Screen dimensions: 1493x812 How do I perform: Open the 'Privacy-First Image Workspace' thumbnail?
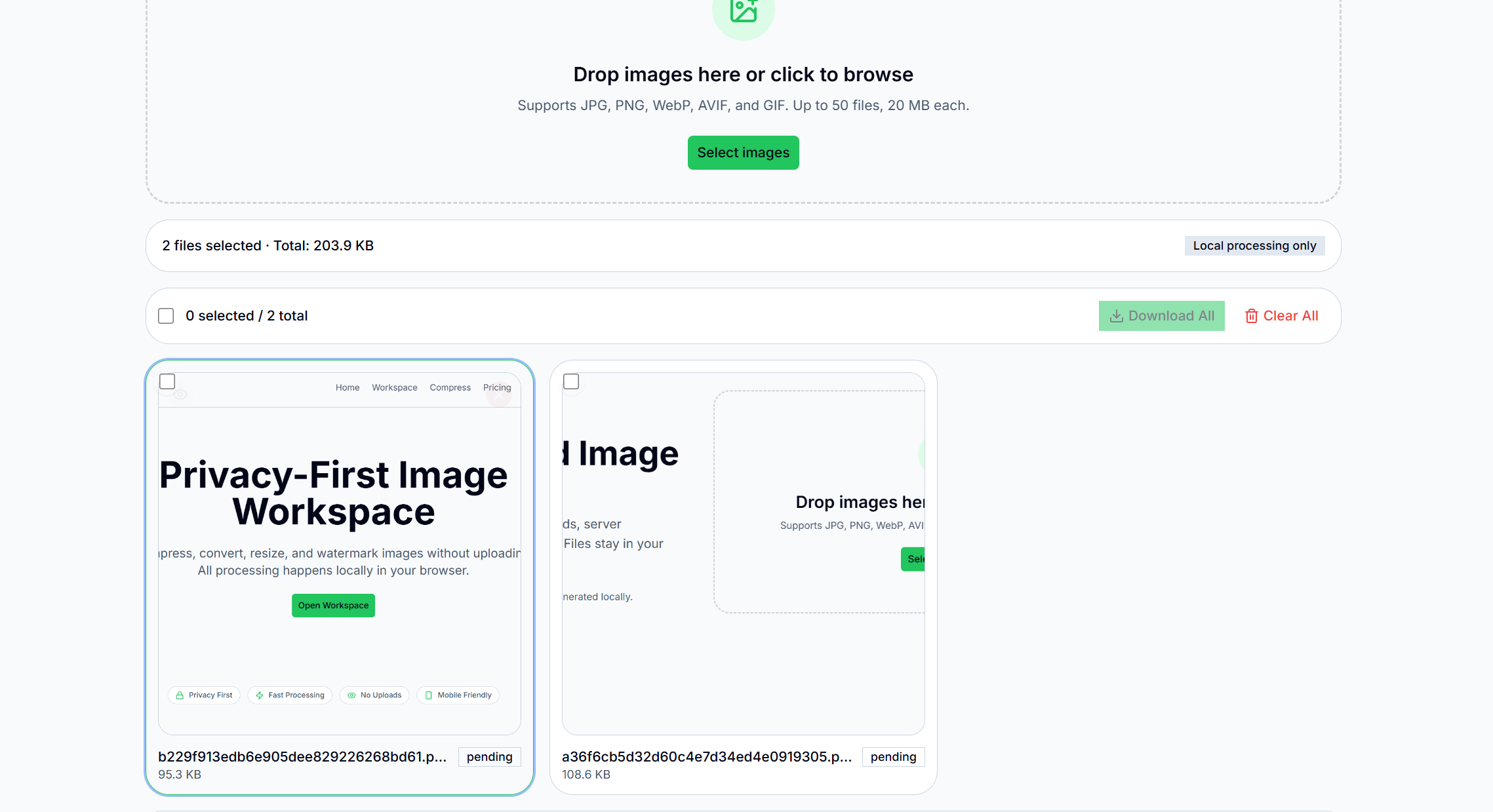[x=340, y=554]
